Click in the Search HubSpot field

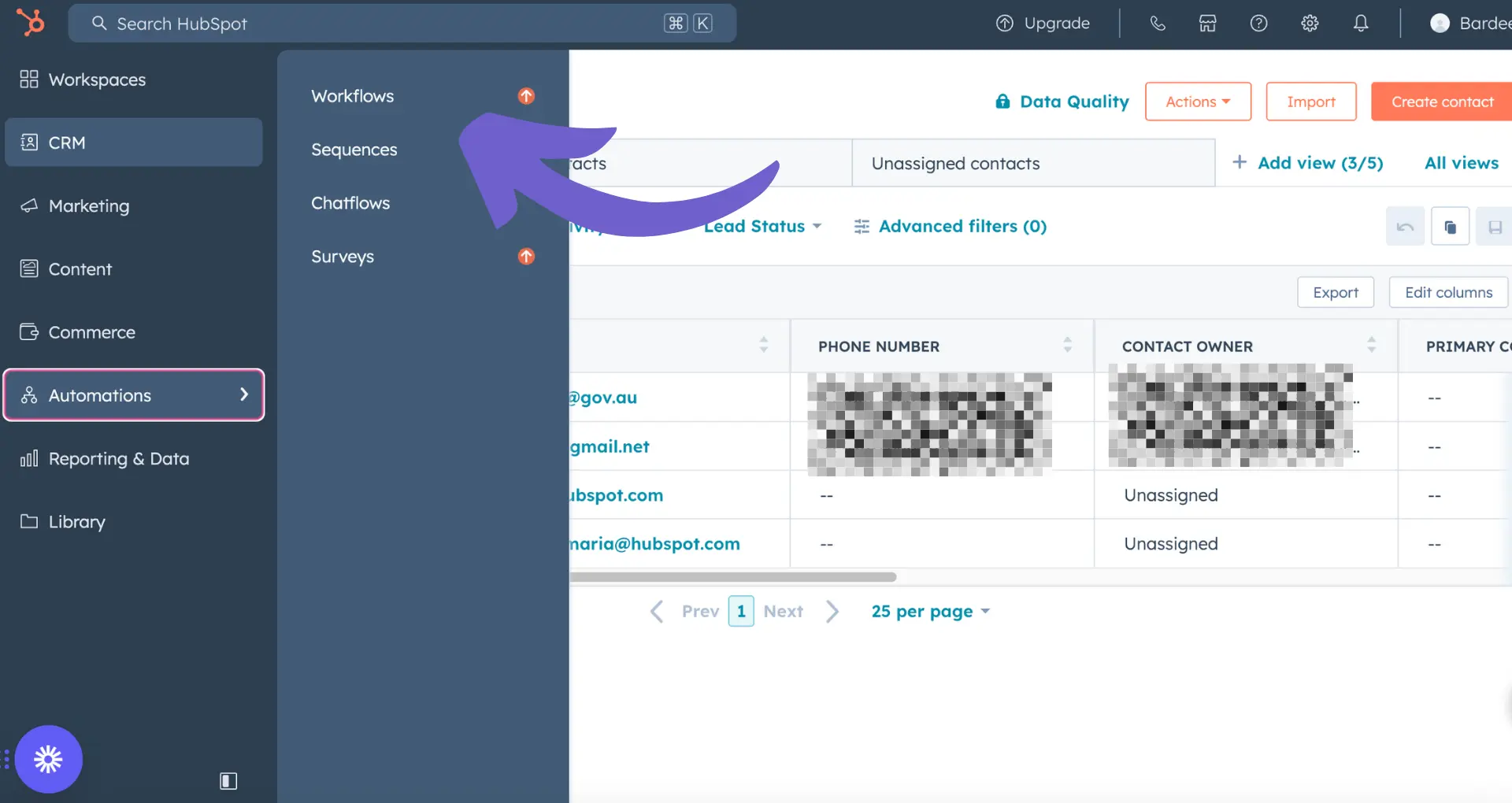(402, 23)
